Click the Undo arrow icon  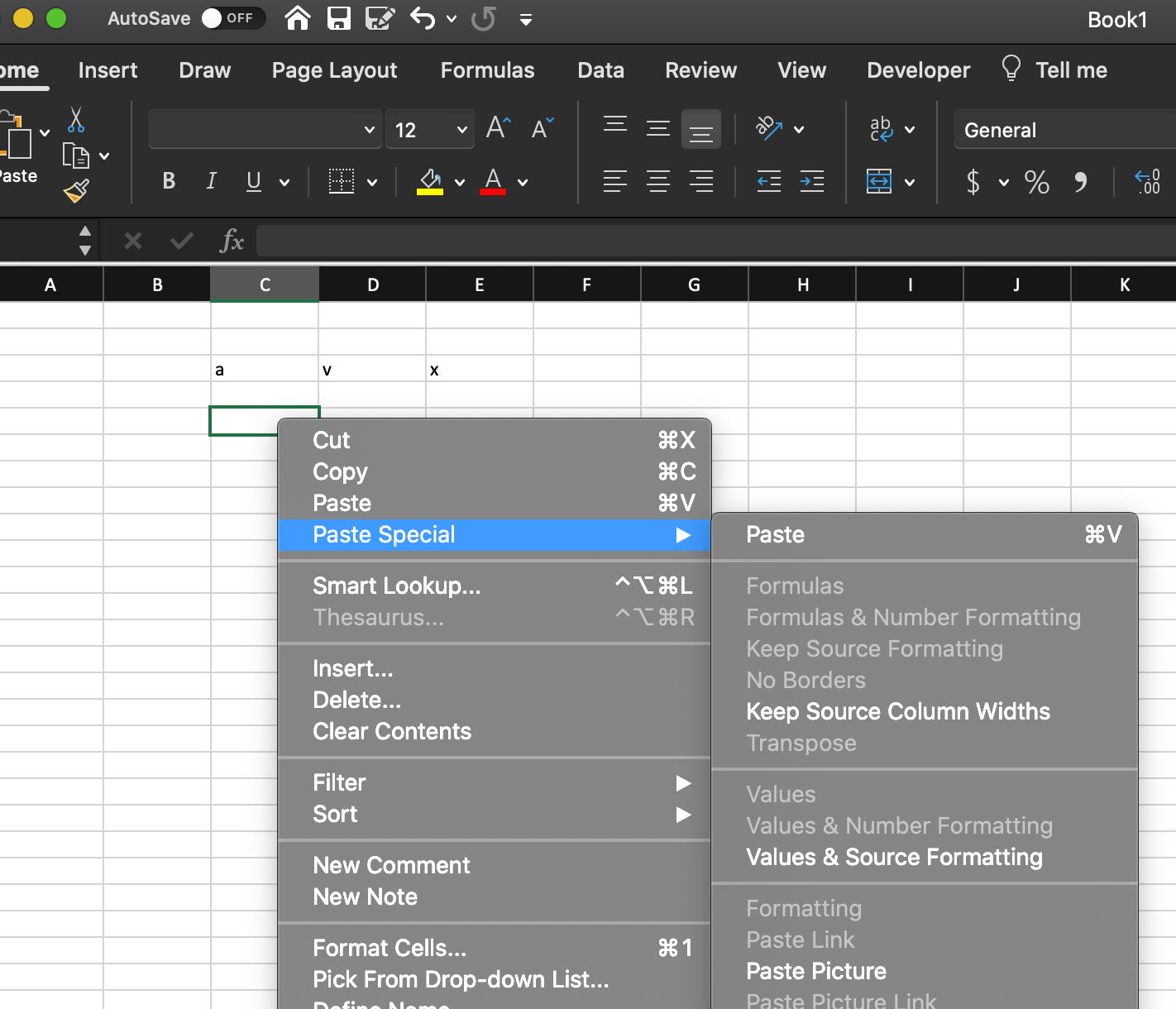tap(423, 18)
